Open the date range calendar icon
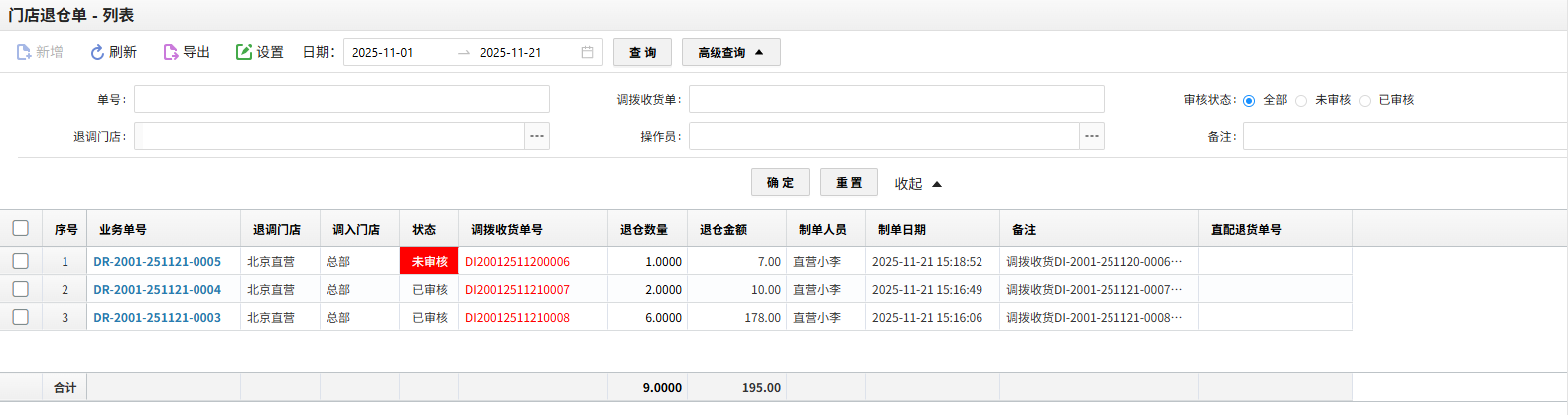This screenshot has height=415, width=1568. (x=588, y=52)
